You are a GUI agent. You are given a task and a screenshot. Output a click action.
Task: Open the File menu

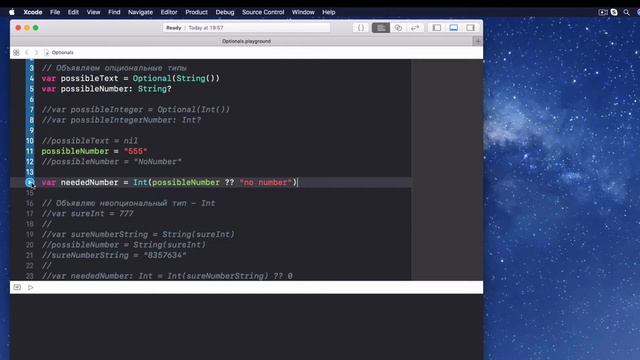[x=55, y=12]
